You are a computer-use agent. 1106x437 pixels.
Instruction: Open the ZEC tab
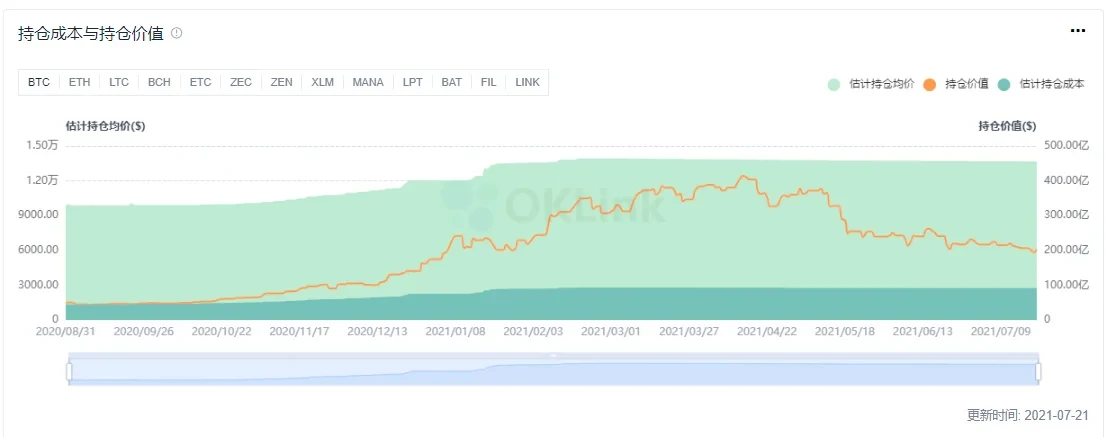(x=241, y=82)
